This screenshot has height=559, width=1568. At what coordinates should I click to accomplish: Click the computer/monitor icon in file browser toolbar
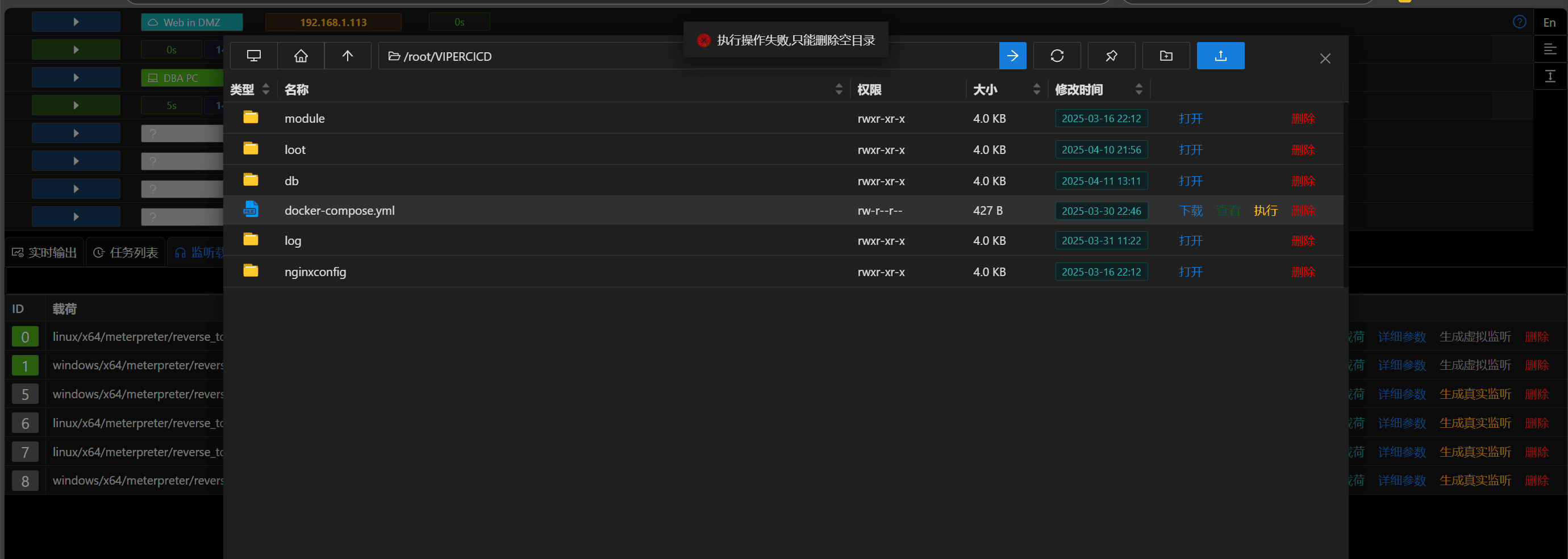point(254,56)
